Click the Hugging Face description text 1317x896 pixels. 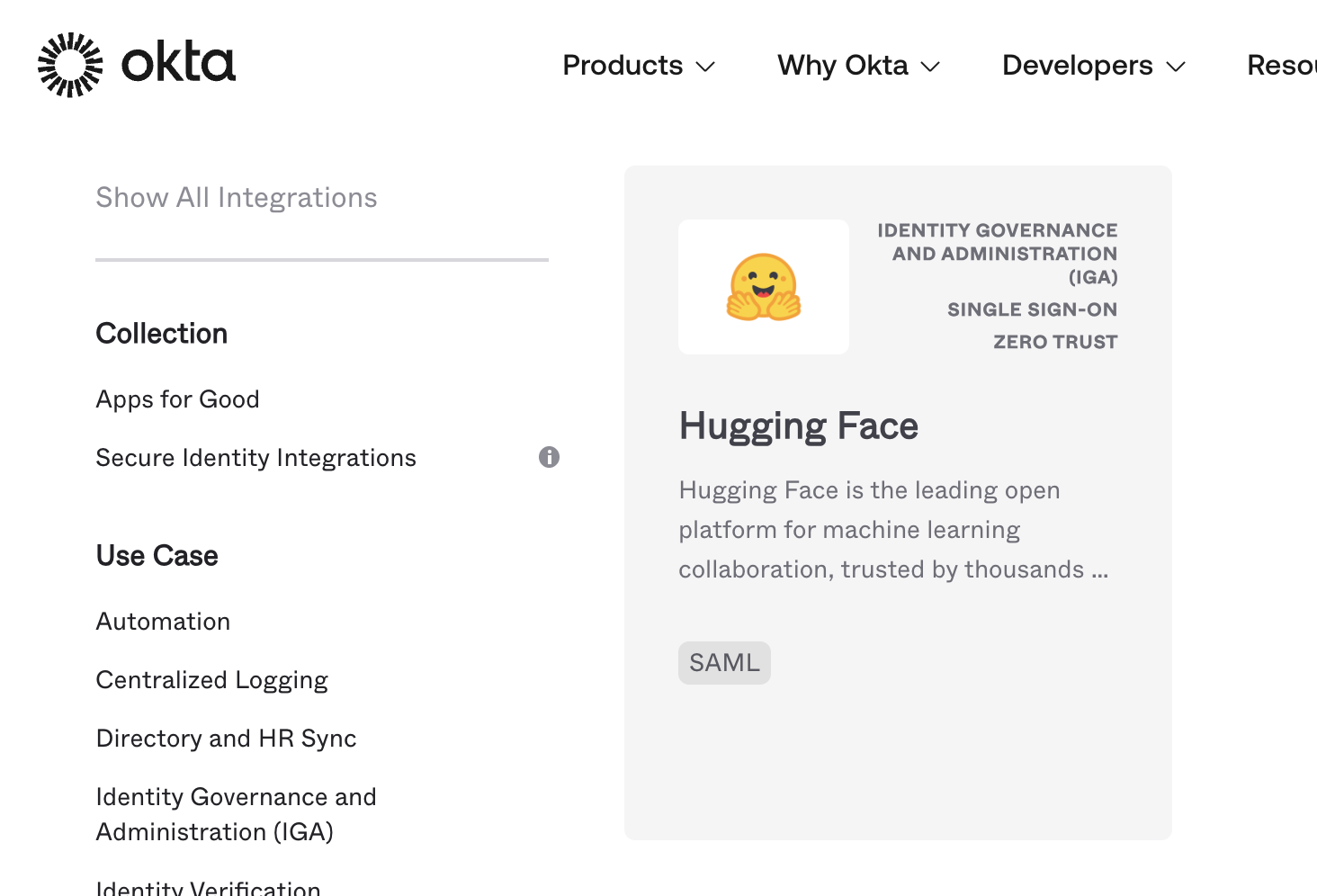[892, 530]
